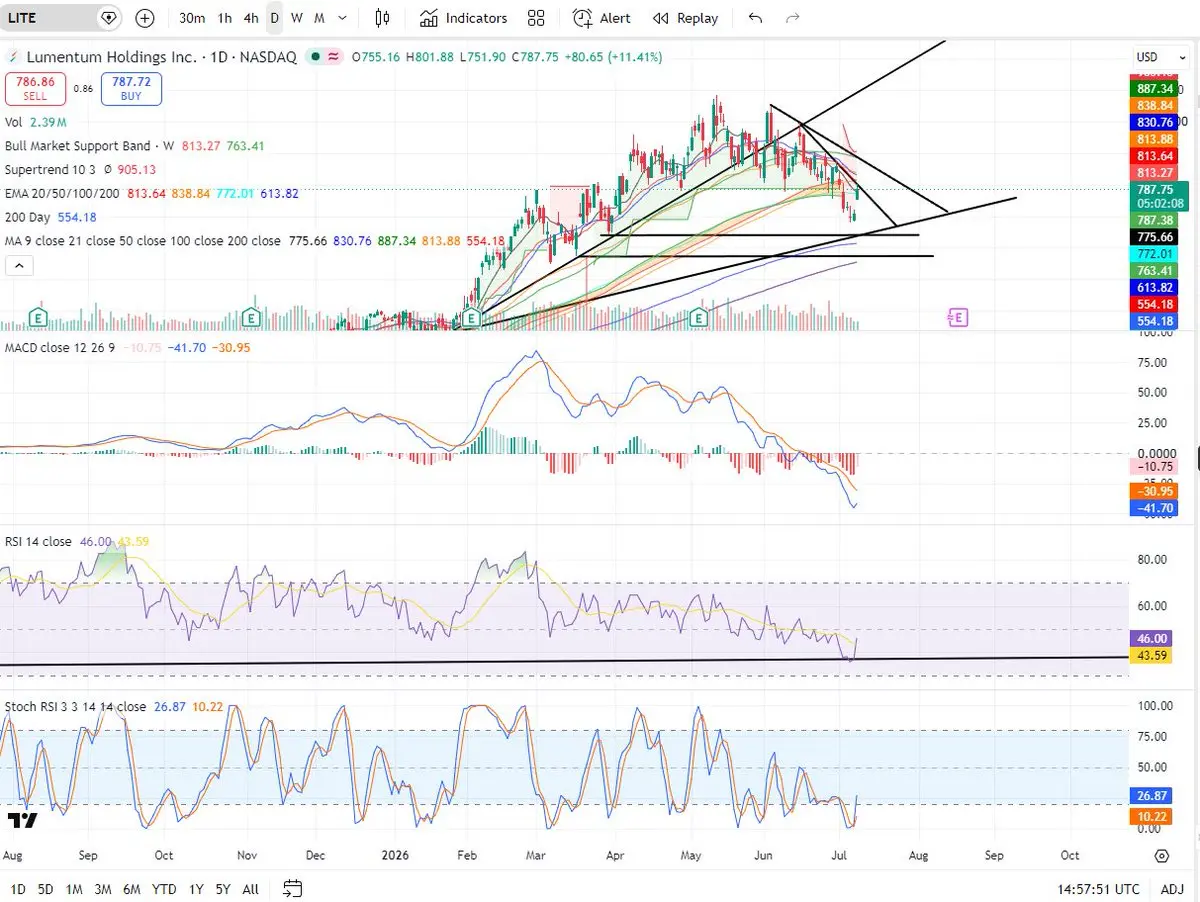
Task: Toggle the ADJ adjusted data button
Action: (x=1172, y=889)
